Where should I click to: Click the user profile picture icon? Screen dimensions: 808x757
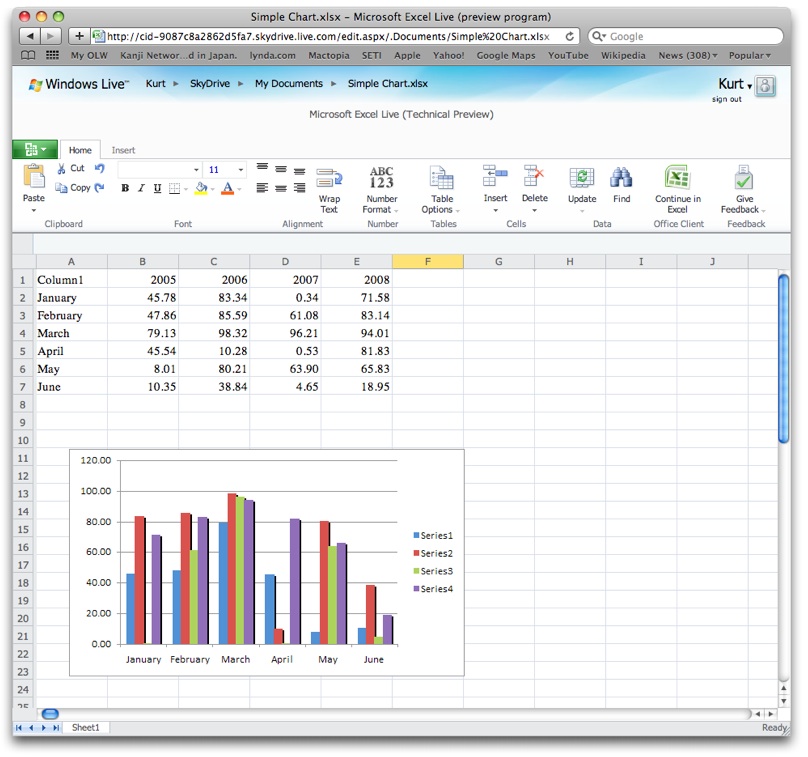pyautogui.click(x=765, y=86)
